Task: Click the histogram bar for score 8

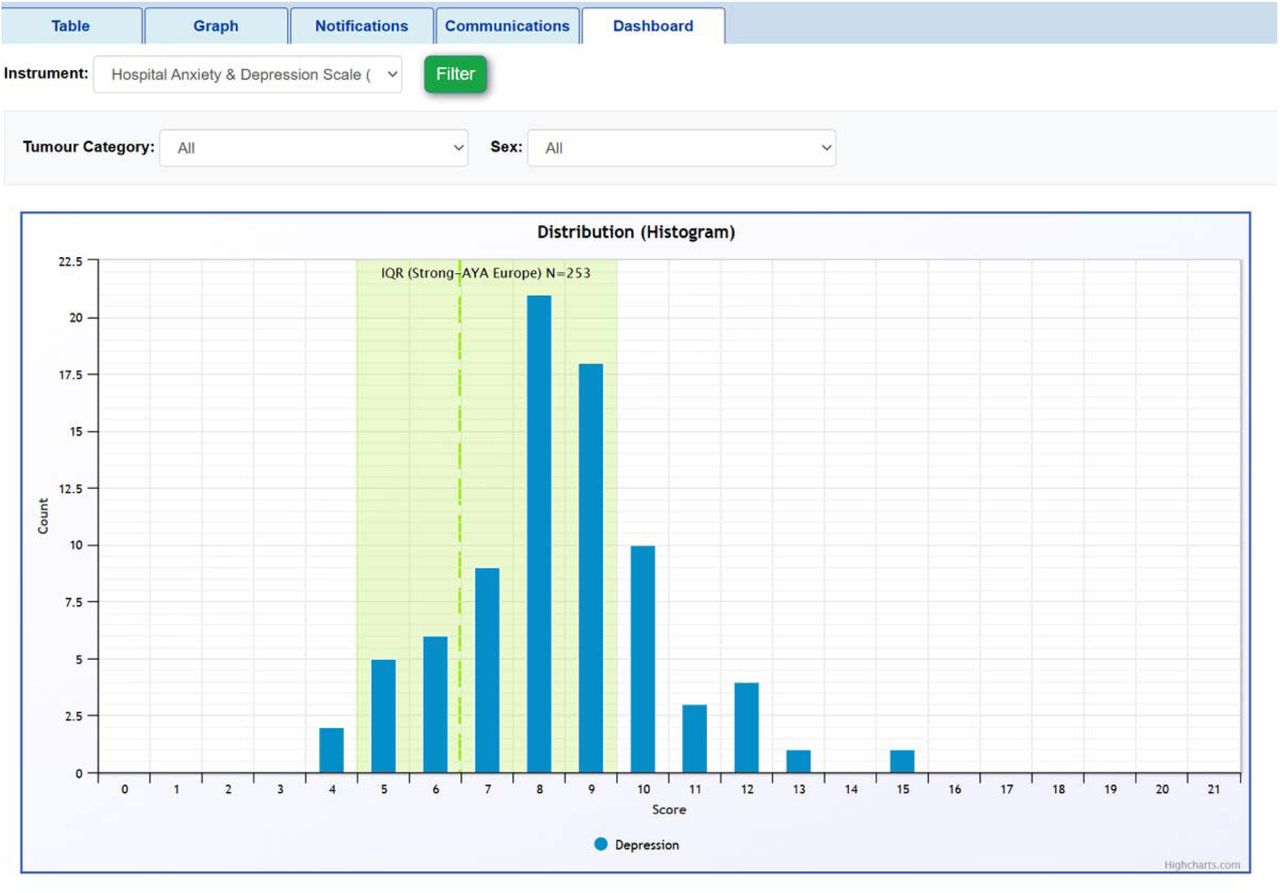Action: pyautogui.click(x=539, y=534)
